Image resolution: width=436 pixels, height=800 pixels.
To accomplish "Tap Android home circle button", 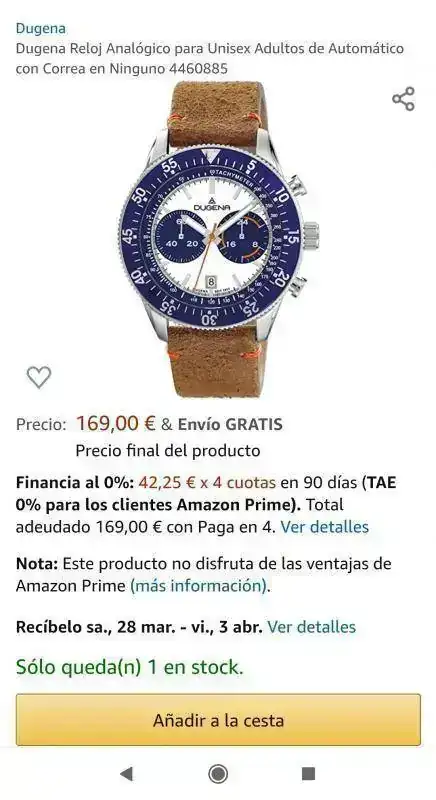I will [x=218, y=774].
